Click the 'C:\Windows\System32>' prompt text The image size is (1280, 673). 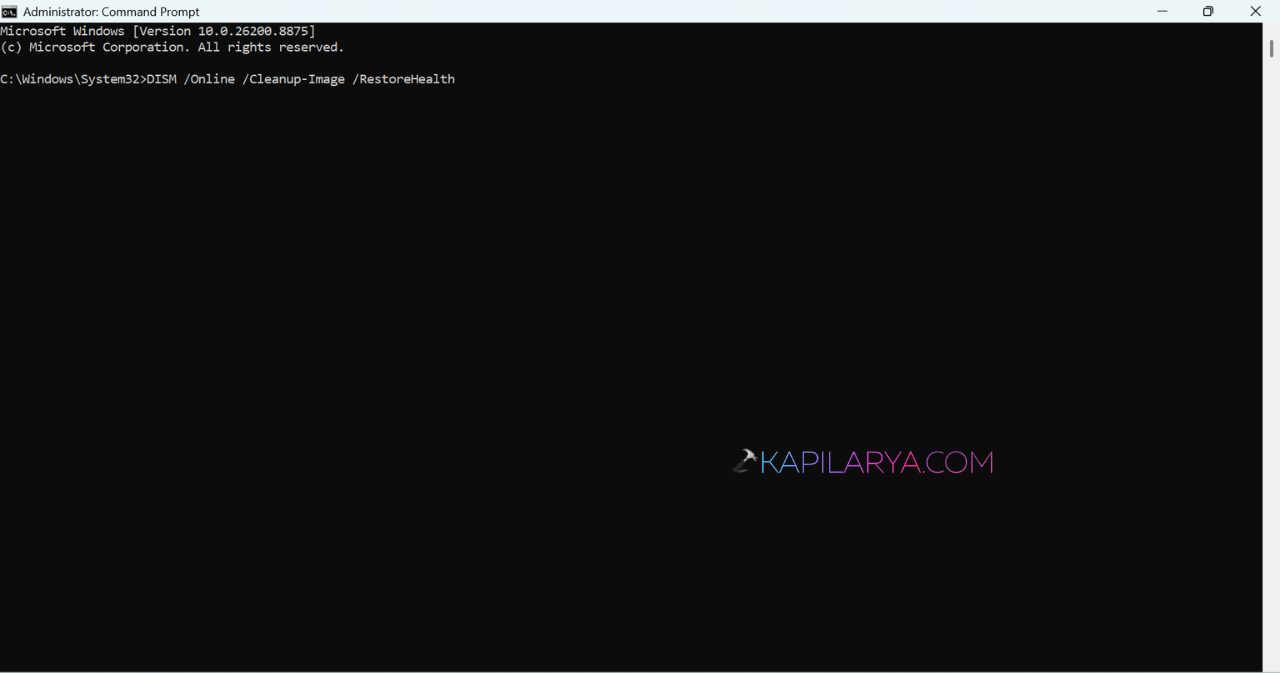(x=73, y=79)
